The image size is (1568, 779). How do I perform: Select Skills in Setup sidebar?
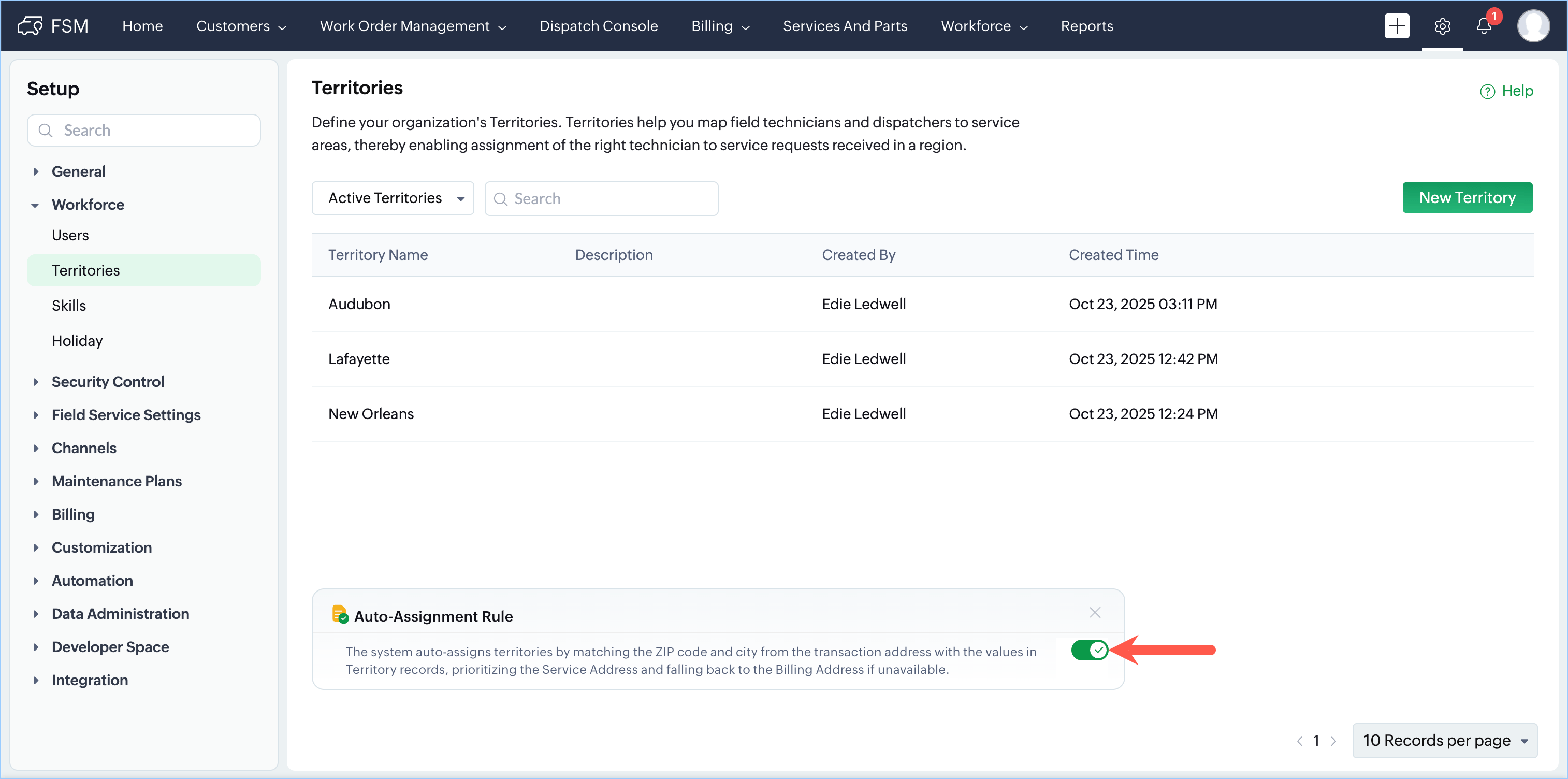coord(69,305)
